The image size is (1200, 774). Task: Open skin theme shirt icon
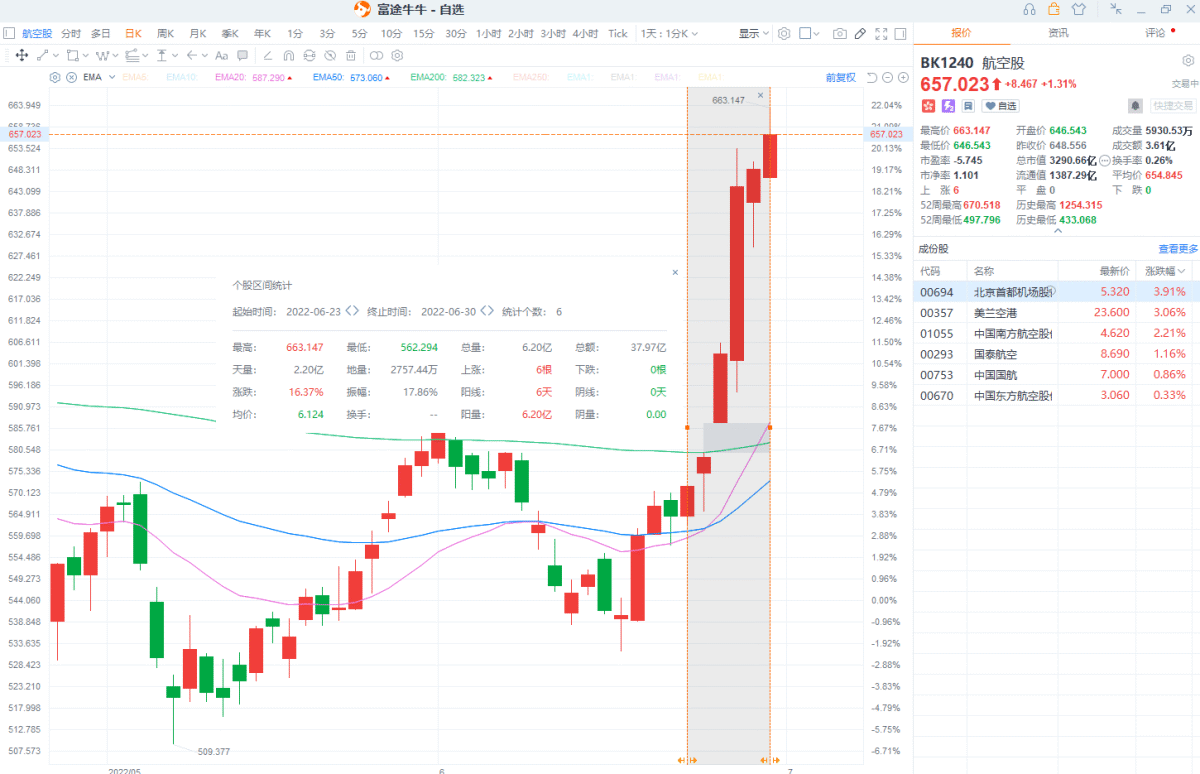click(1078, 9)
